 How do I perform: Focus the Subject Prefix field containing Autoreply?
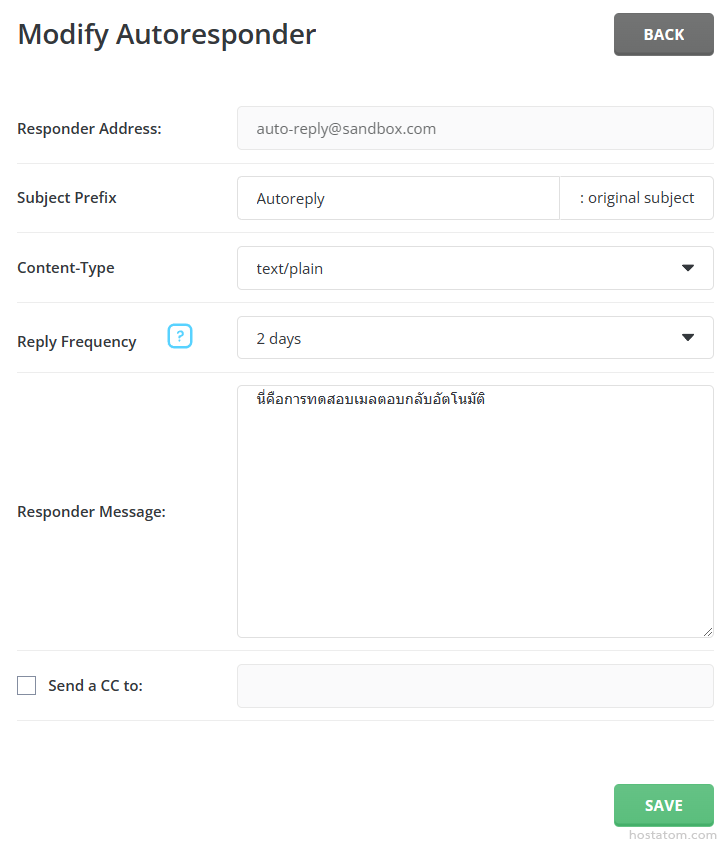coord(398,198)
